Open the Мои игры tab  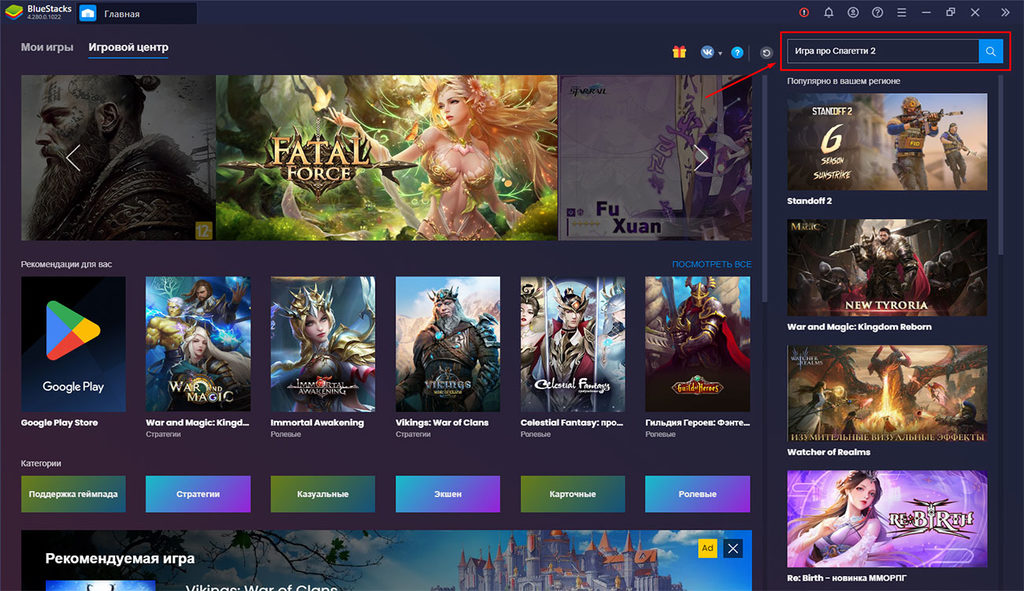point(47,47)
